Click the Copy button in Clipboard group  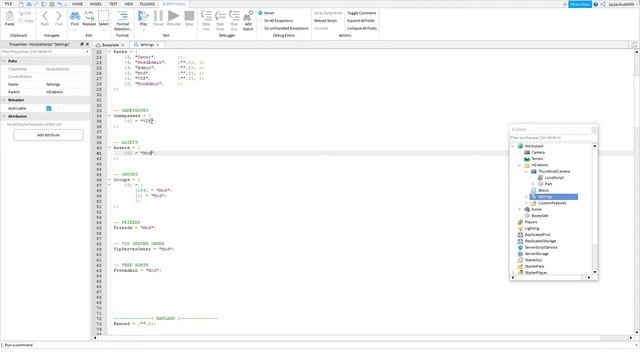[x=26, y=20]
